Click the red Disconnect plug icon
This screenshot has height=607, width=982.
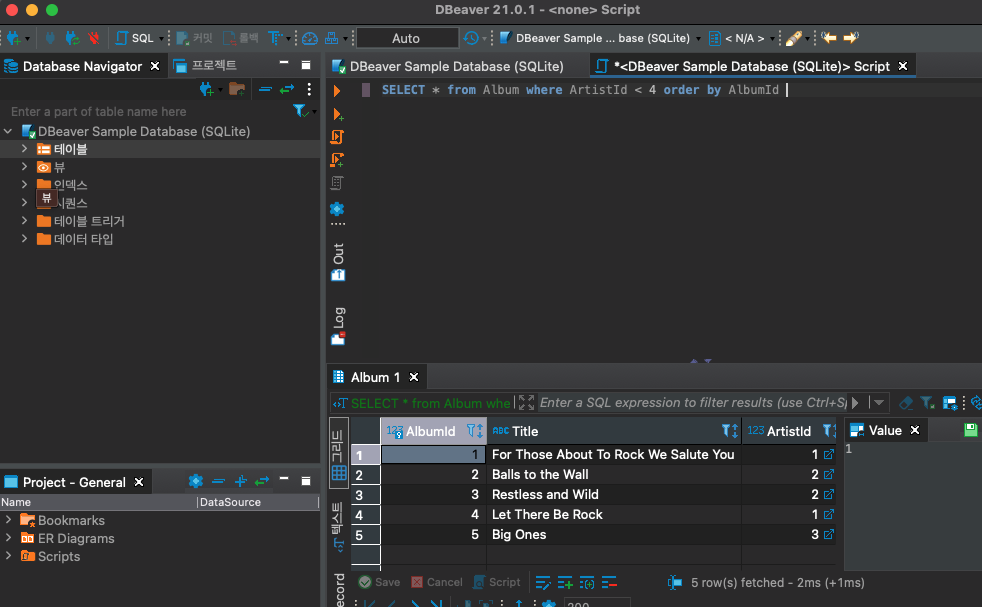pyautogui.click(x=94, y=38)
